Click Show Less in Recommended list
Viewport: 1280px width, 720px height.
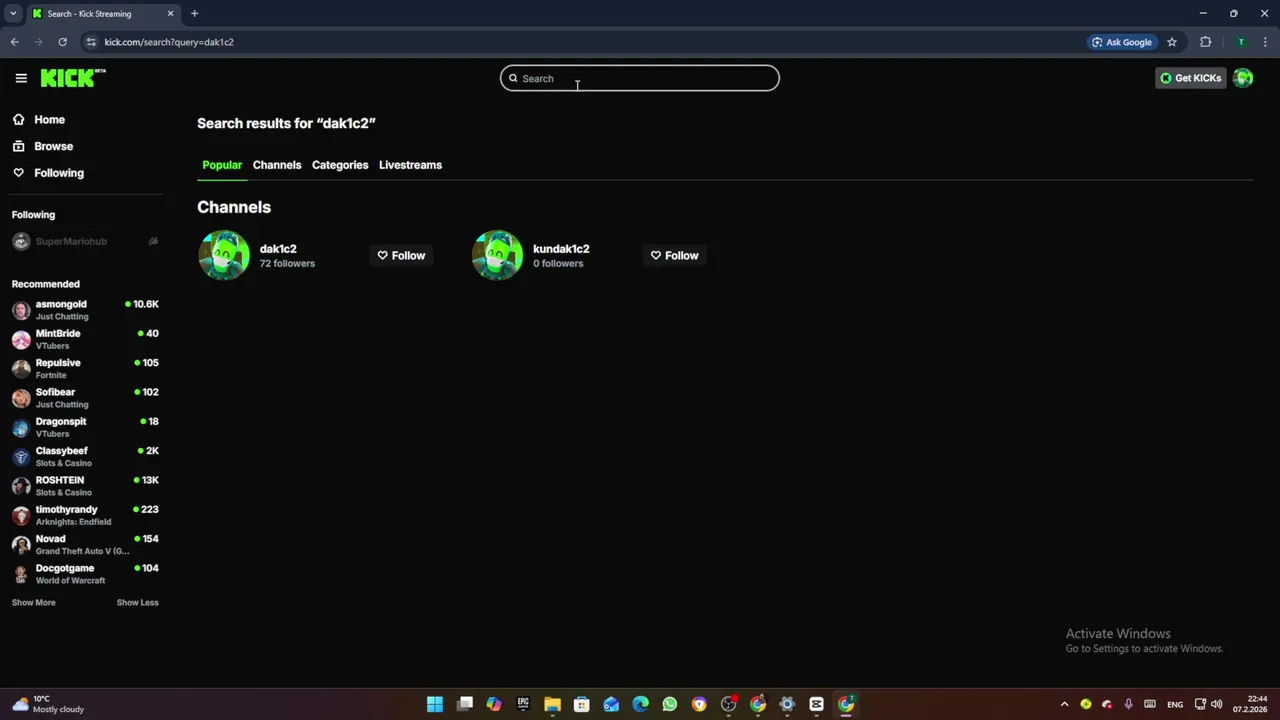click(137, 603)
